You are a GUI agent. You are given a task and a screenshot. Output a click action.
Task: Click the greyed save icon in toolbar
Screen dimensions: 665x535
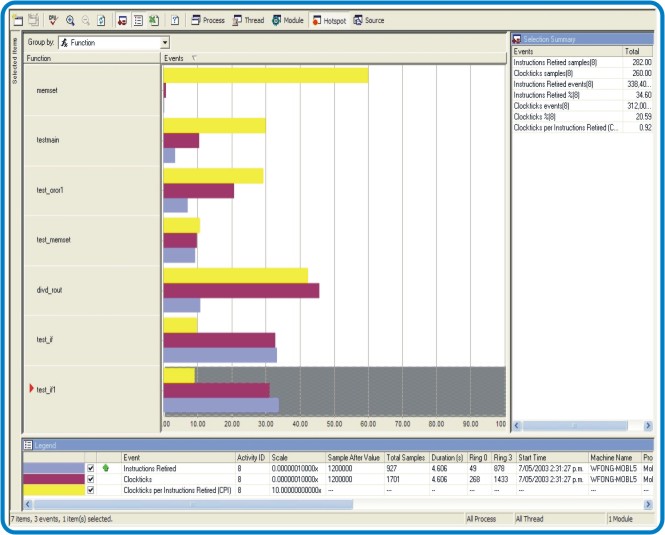coord(34,20)
